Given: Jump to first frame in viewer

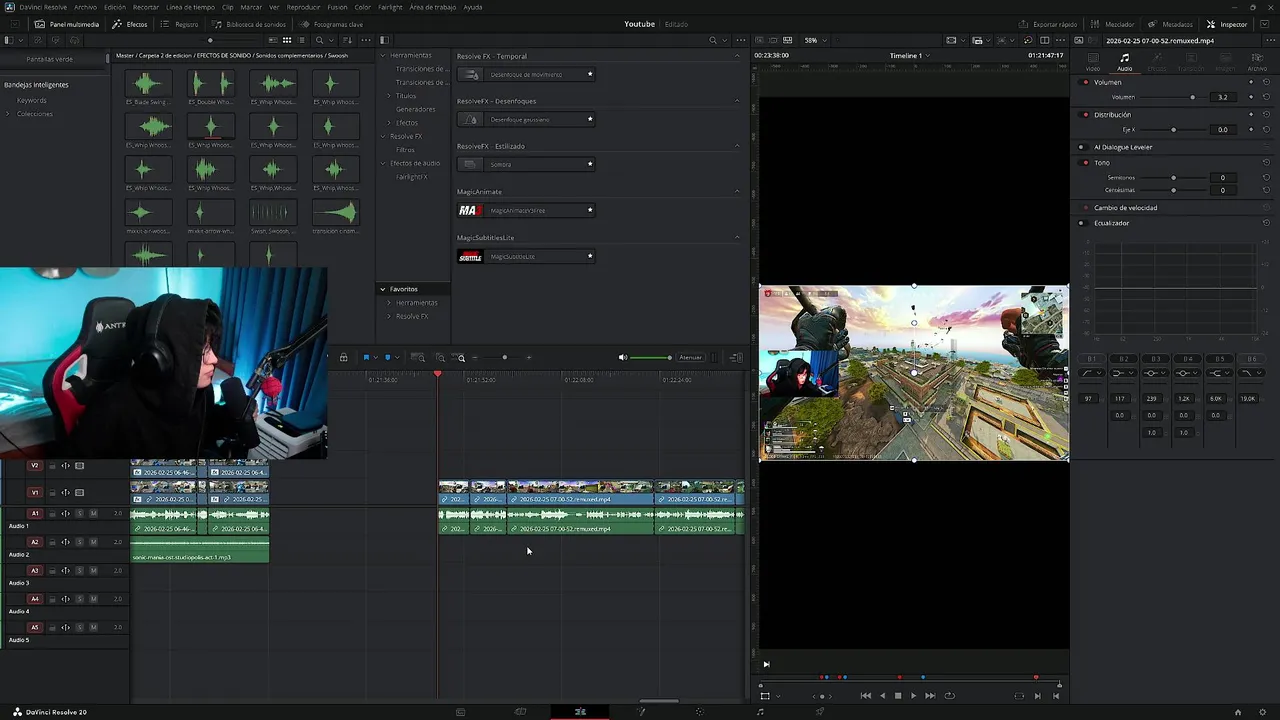Looking at the screenshot, I should (866, 695).
